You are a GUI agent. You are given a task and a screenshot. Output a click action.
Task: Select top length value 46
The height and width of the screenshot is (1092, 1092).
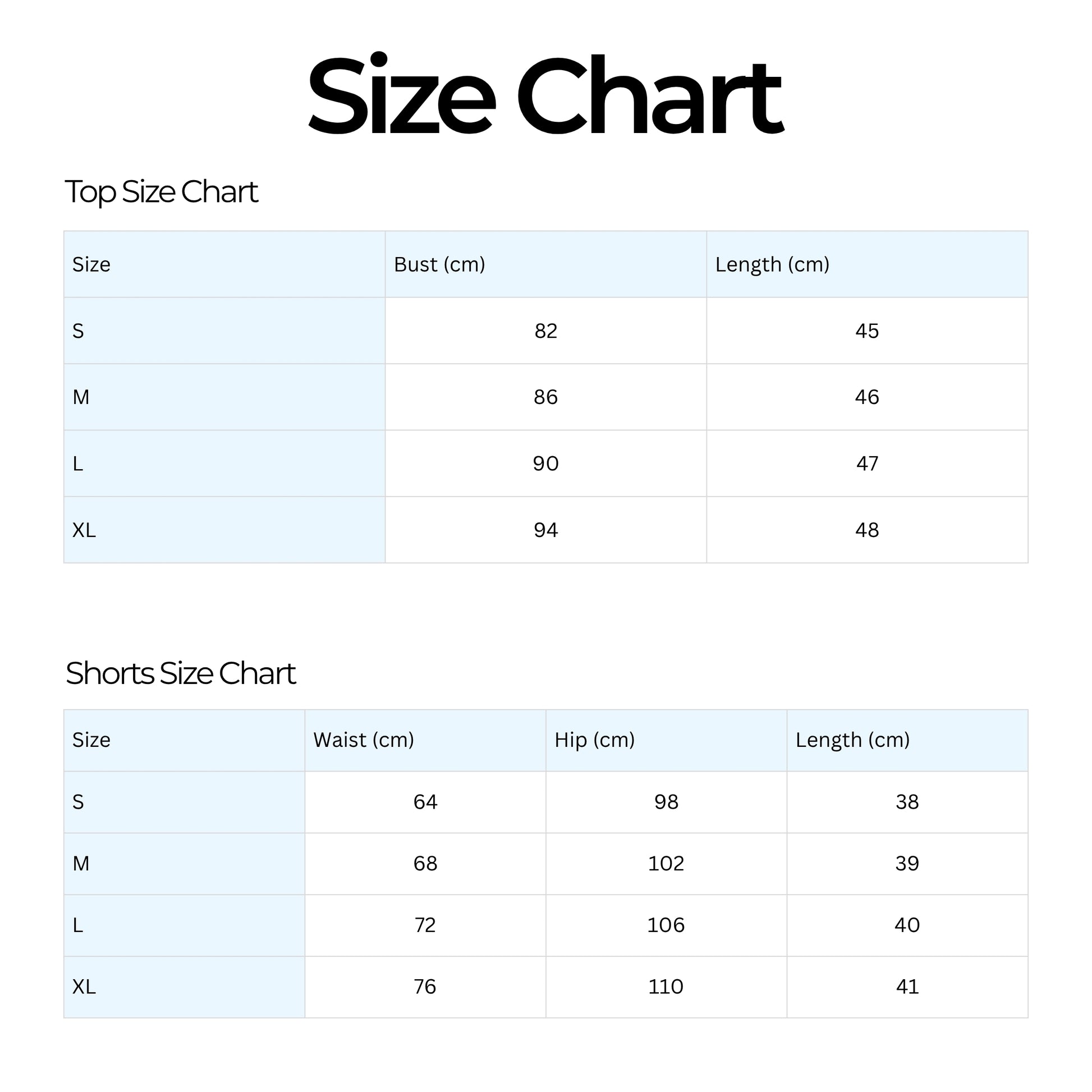867,397
